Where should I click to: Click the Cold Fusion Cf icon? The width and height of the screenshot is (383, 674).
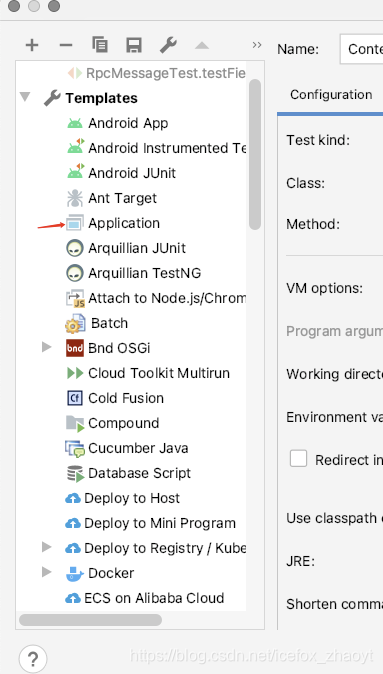(75, 398)
